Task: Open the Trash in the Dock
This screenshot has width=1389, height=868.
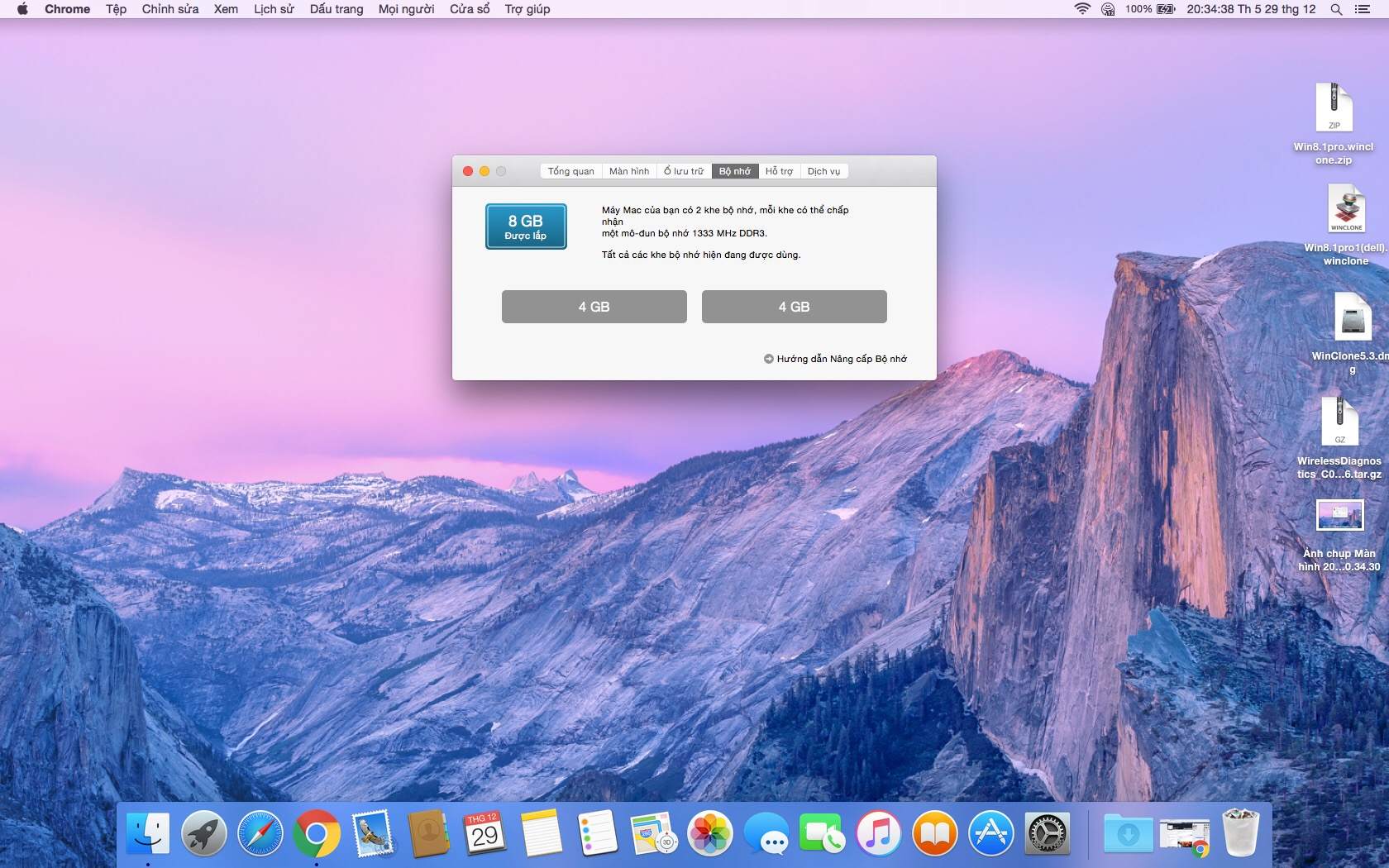Action: click(x=1240, y=833)
